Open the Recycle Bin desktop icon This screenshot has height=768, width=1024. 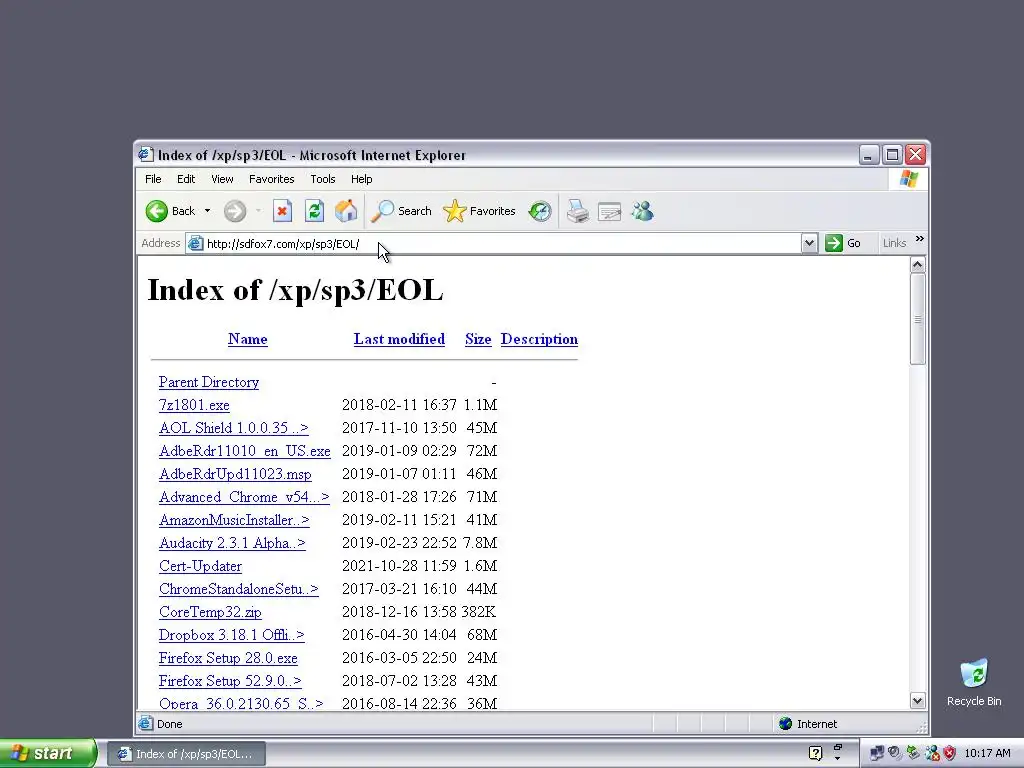point(974,683)
